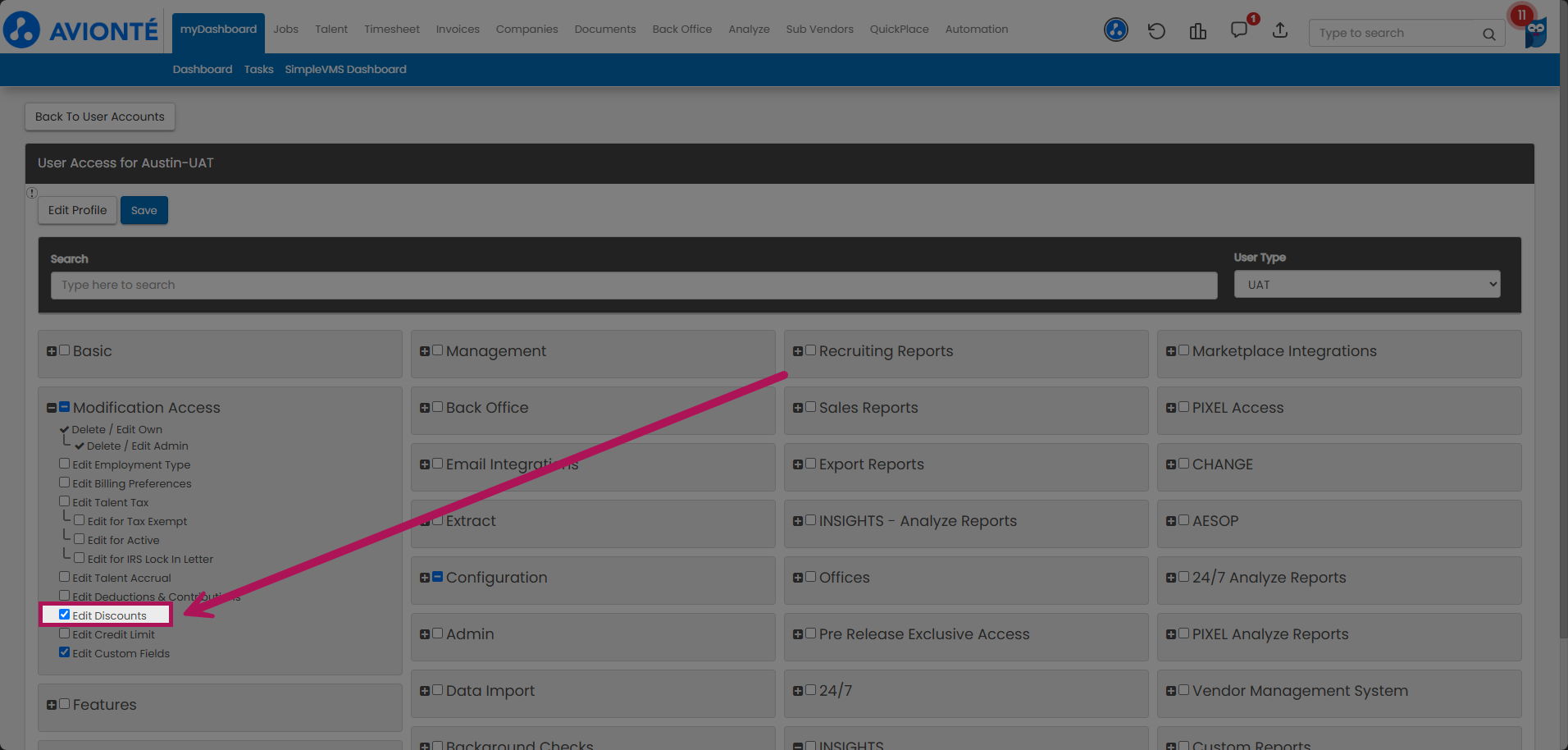The width and height of the screenshot is (1568, 750).
Task: Tick the Management group checkbox
Action: (x=437, y=350)
